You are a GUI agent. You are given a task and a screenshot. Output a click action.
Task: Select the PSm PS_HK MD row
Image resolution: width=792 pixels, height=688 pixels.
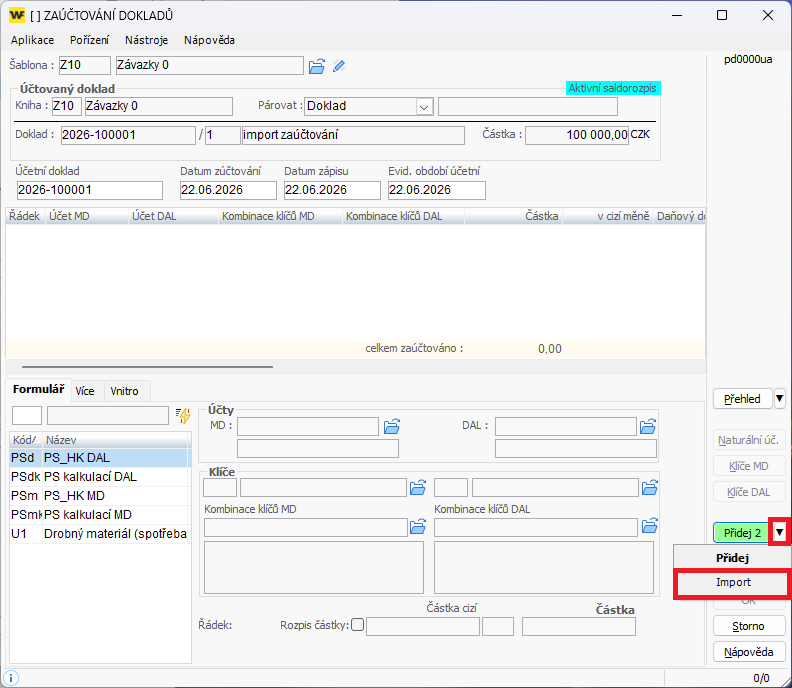pos(99,496)
